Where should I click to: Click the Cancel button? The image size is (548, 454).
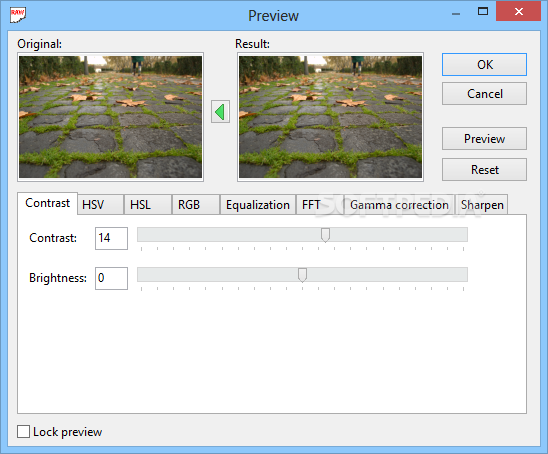click(484, 94)
